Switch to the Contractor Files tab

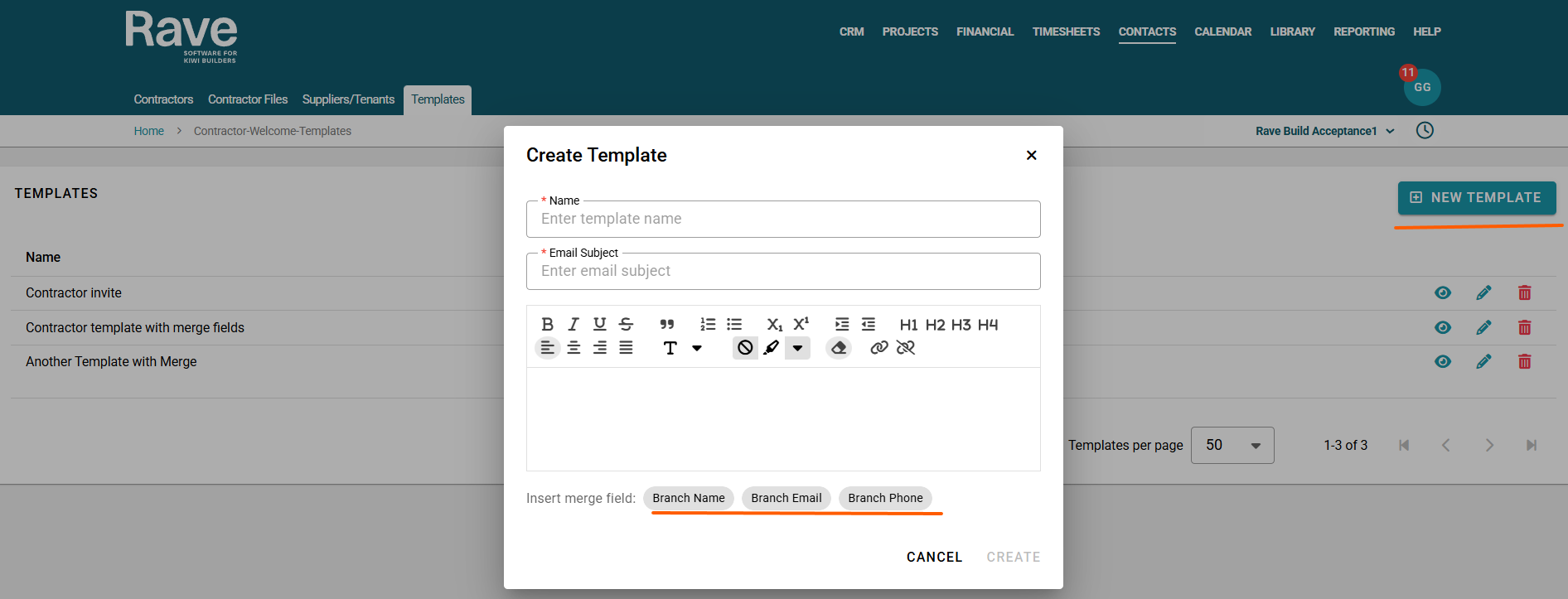(x=248, y=99)
